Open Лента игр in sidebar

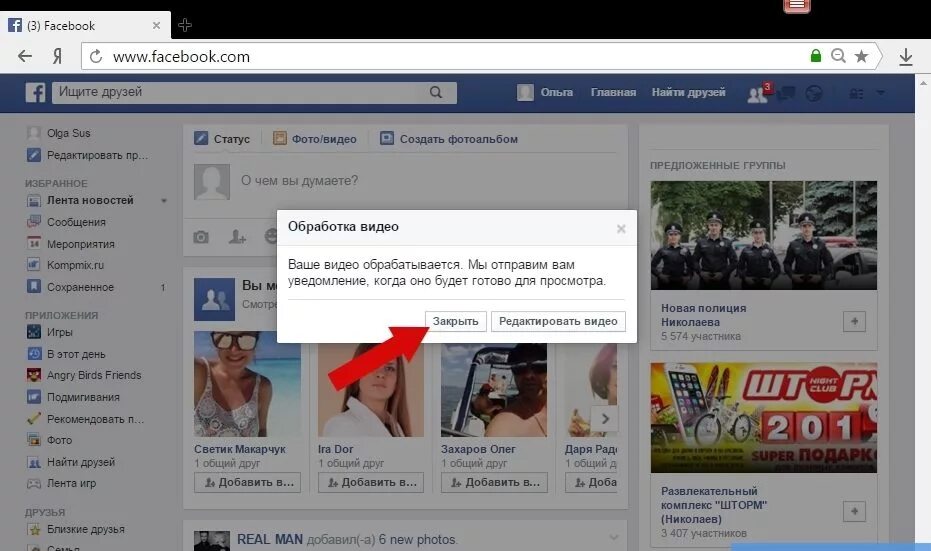(x=71, y=484)
